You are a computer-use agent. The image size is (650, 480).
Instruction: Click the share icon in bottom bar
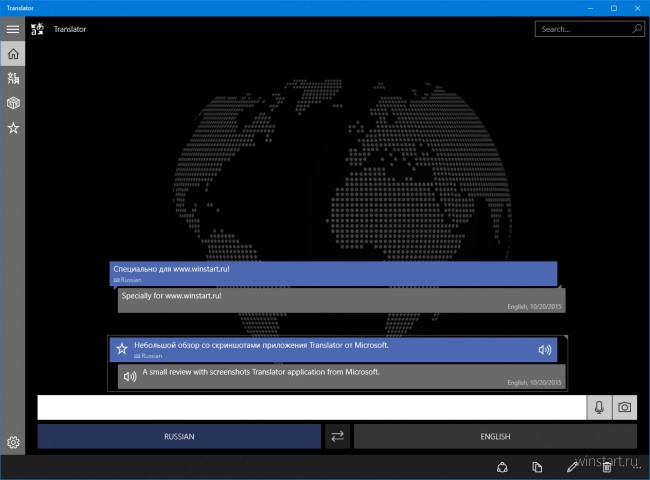pos(502,468)
